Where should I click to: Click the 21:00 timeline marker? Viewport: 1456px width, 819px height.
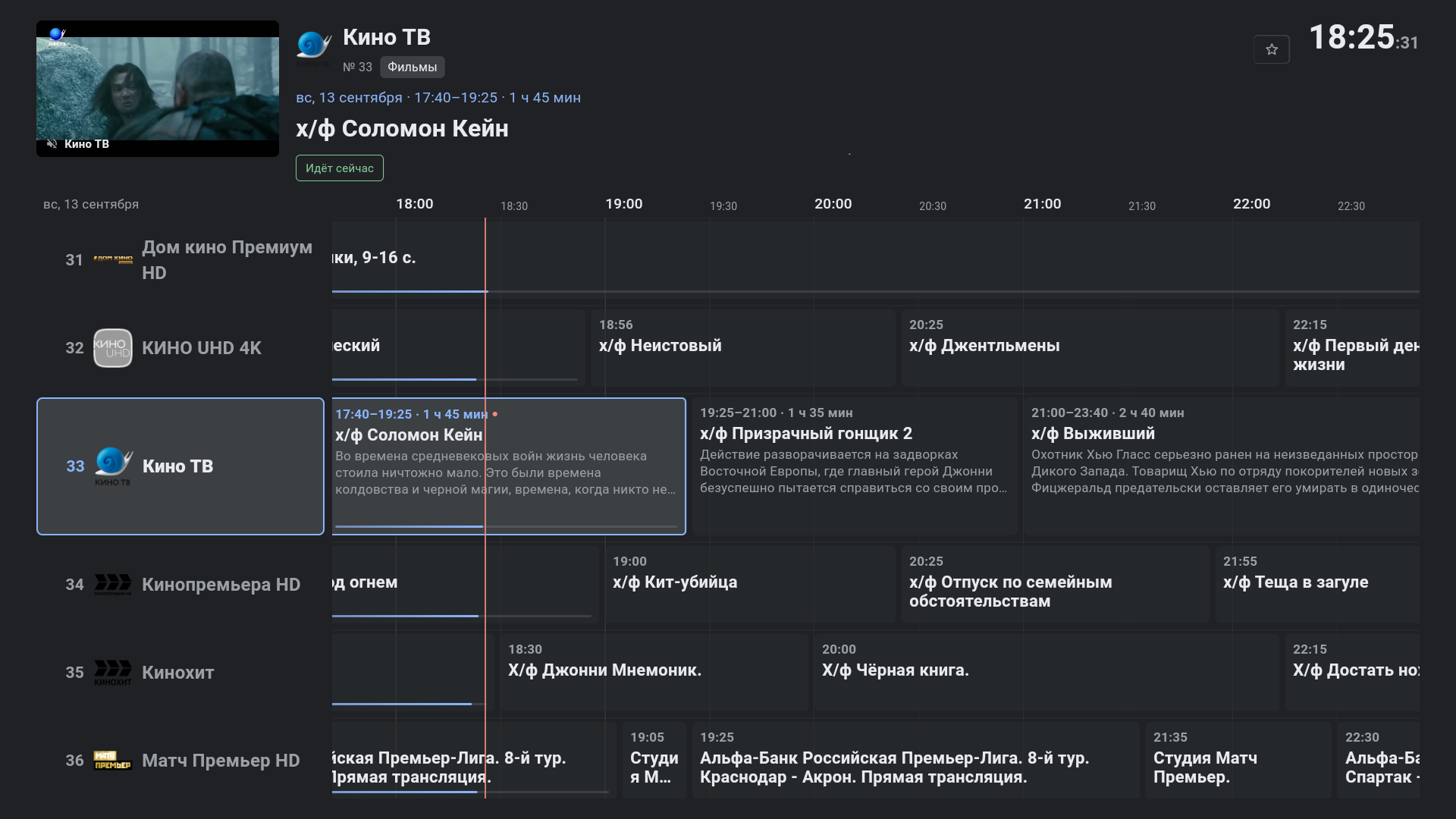point(1043,204)
